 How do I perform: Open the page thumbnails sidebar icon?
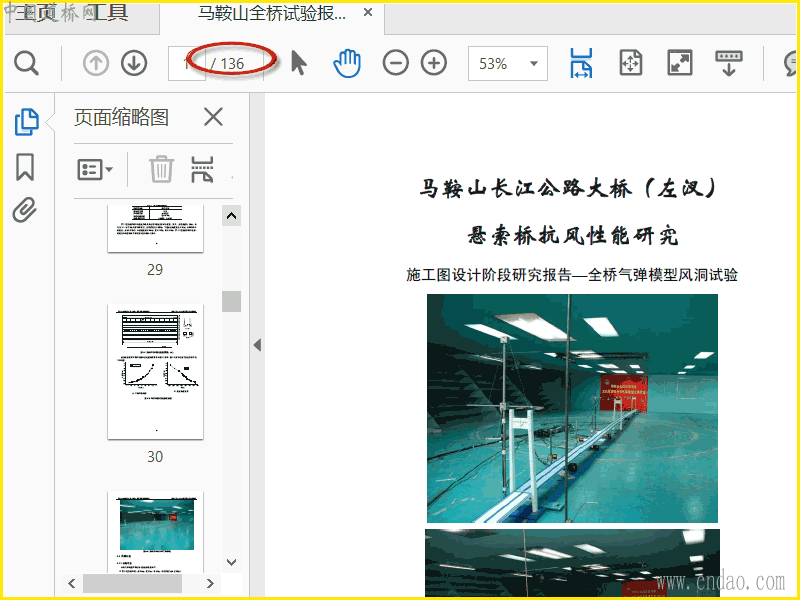point(26,122)
